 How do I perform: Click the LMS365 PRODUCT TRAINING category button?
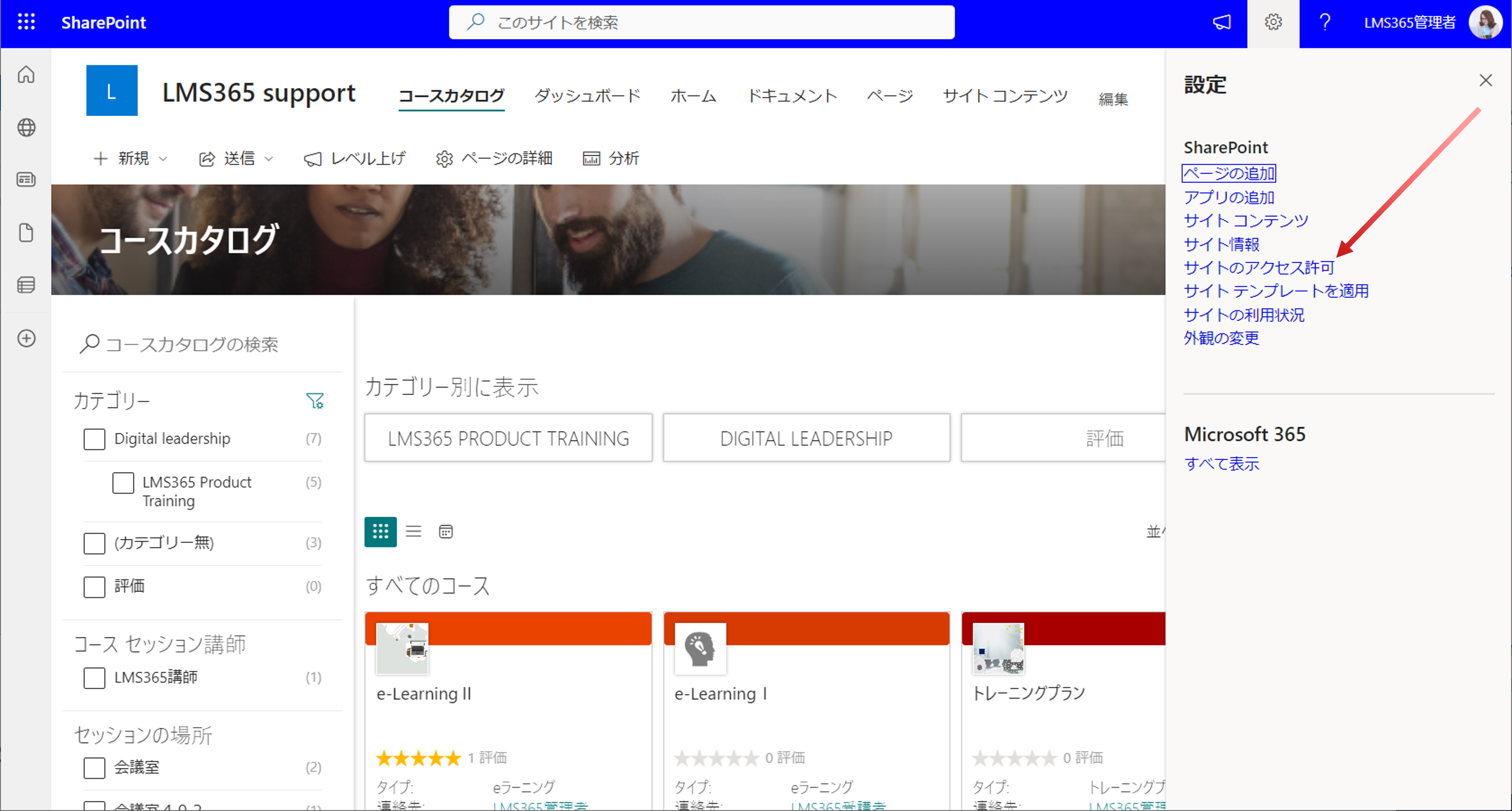point(508,438)
